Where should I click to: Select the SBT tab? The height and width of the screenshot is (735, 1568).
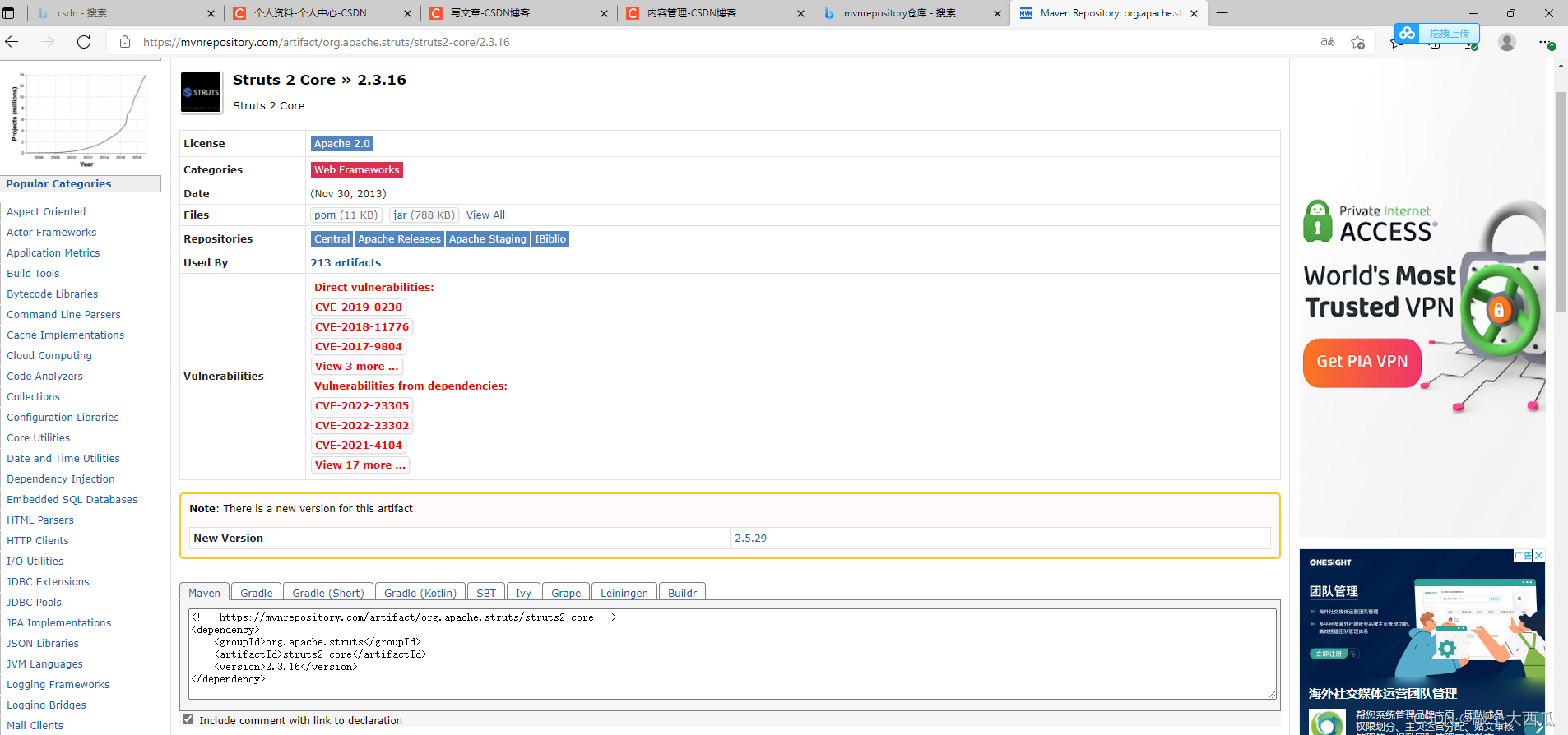(x=486, y=593)
